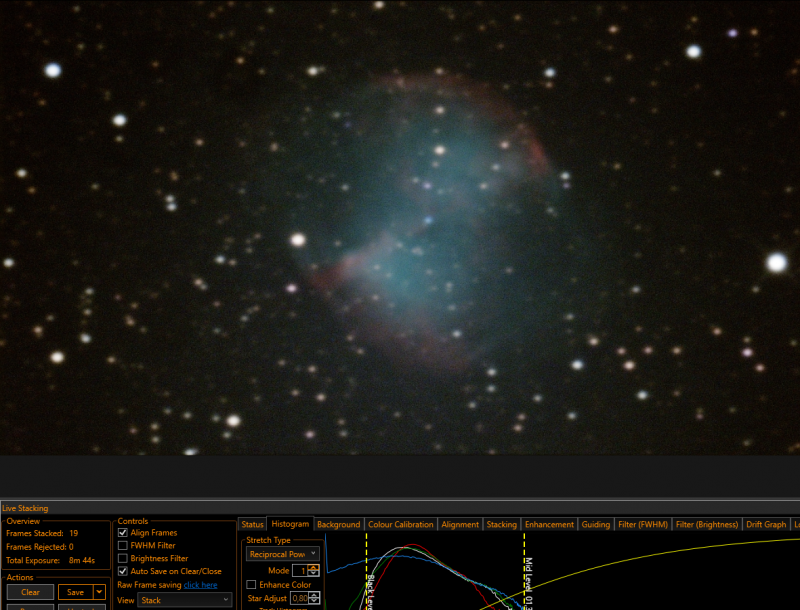This screenshot has height=610, width=800.
Task: Click the Live Stacking panel title
Action: 25,508
